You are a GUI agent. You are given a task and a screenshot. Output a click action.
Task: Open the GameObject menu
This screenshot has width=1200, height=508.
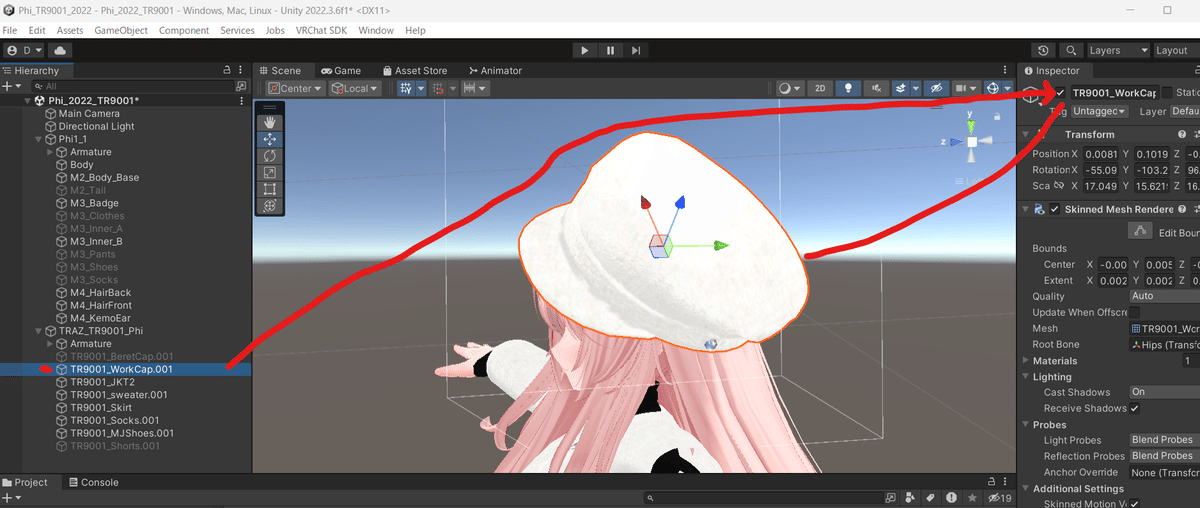121,31
